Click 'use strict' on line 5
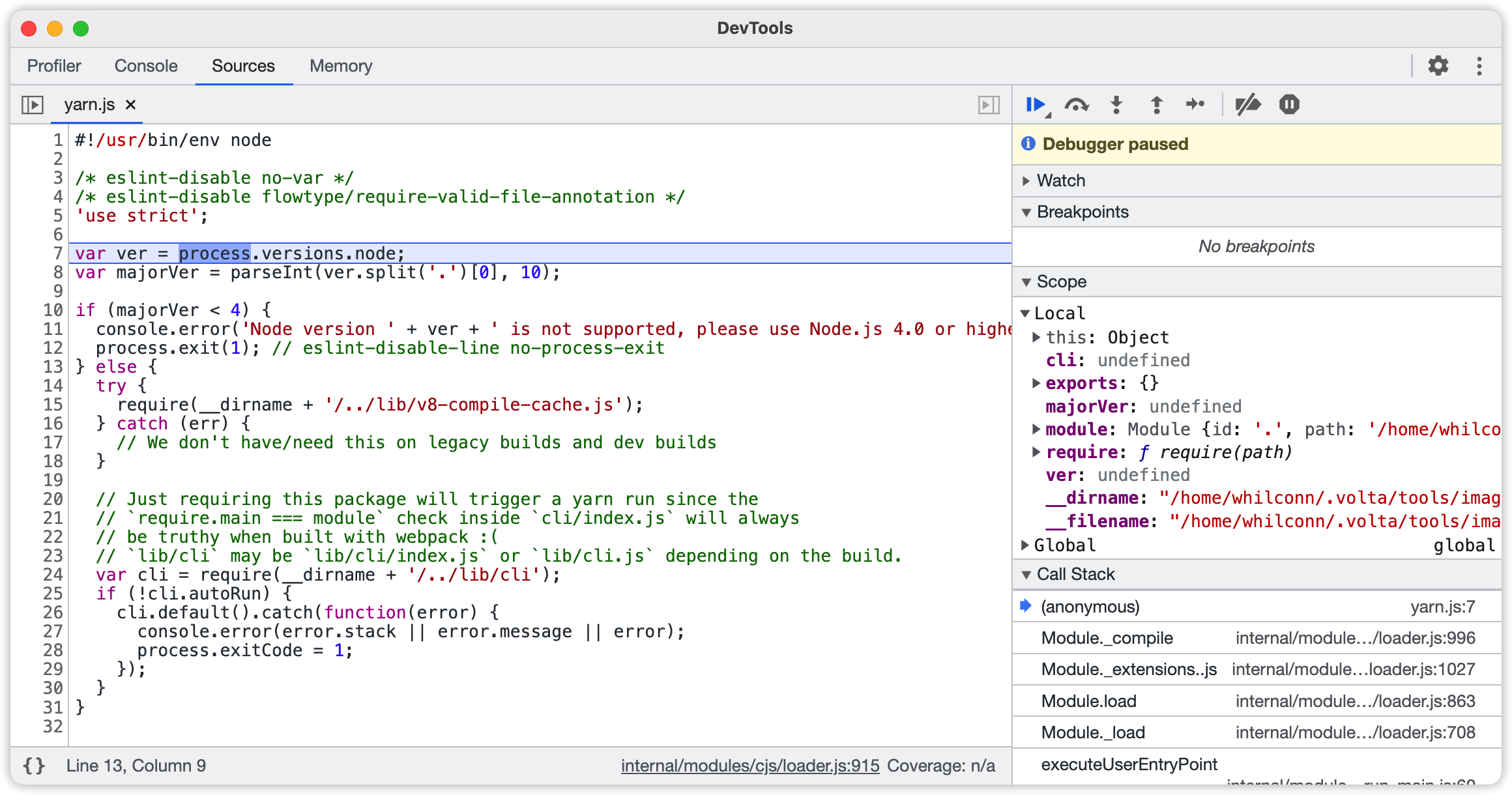Screen dimensions: 1512x795 (137, 216)
